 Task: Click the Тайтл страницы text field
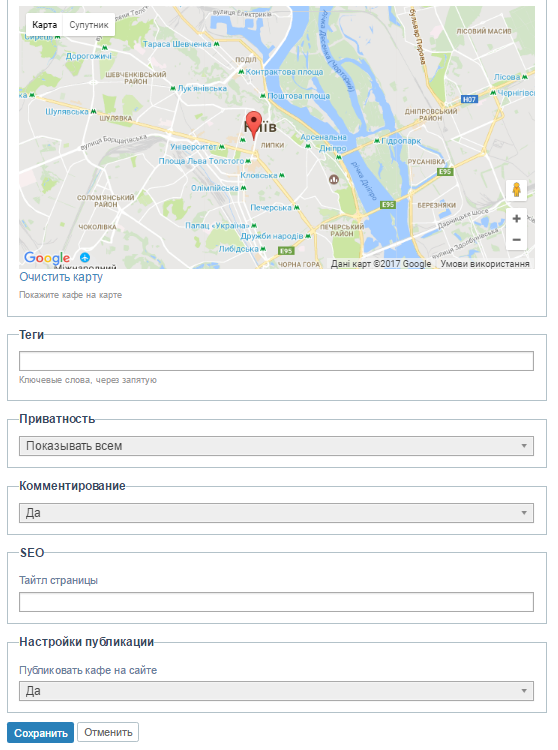click(276, 602)
